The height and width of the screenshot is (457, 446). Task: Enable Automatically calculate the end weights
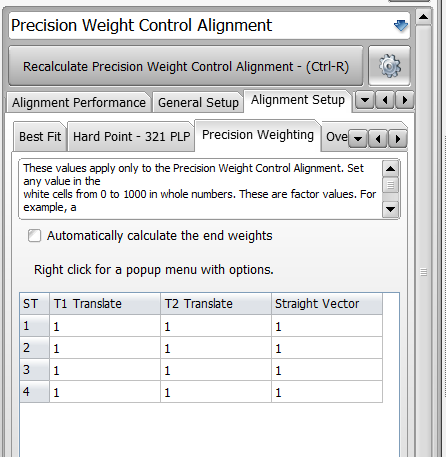[x=35, y=236]
